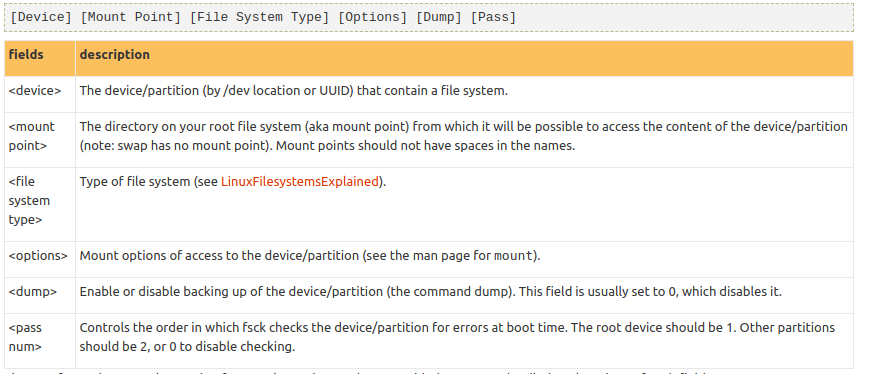Click [File System Type] in code block

coord(259,17)
